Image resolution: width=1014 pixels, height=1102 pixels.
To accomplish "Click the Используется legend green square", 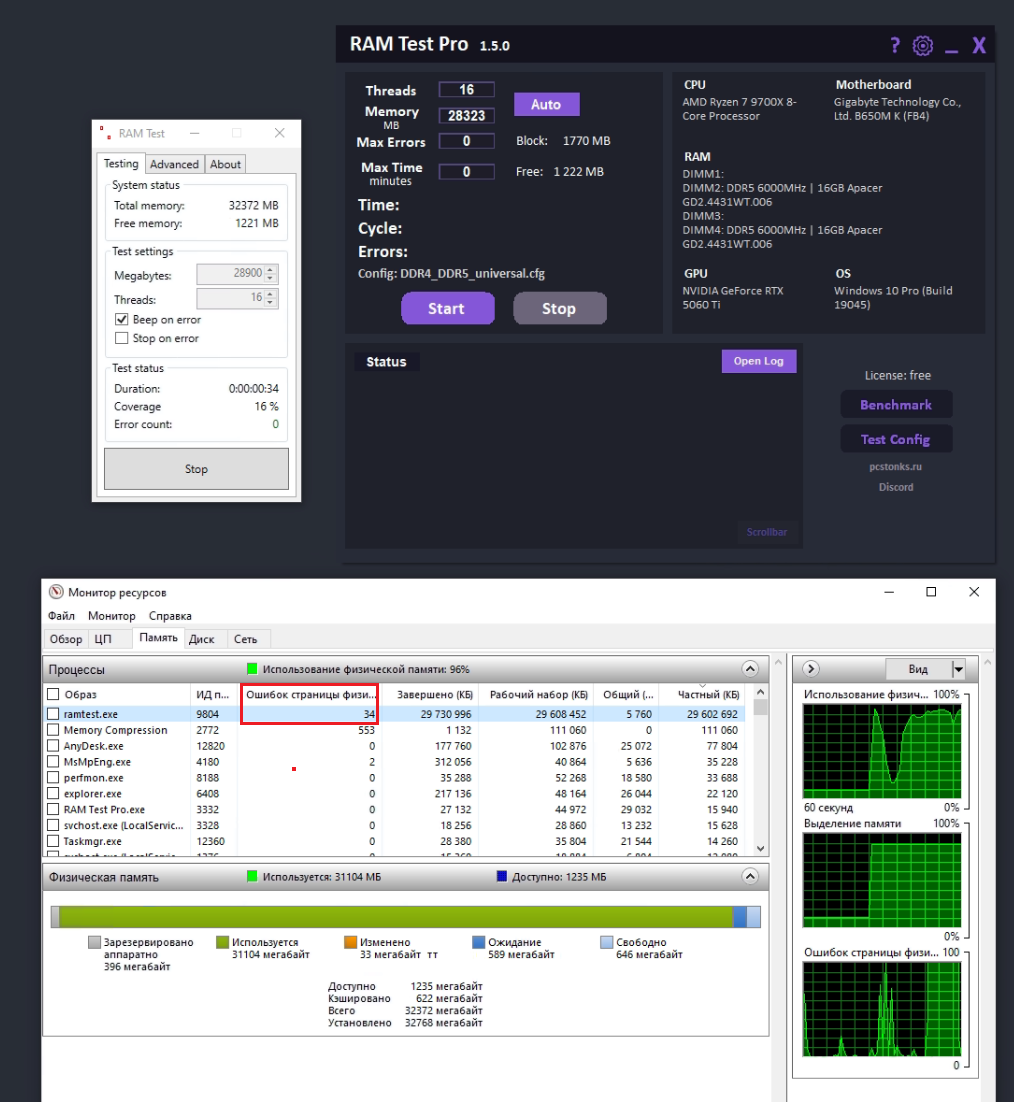I will pyautogui.click(x=222, y=942).
